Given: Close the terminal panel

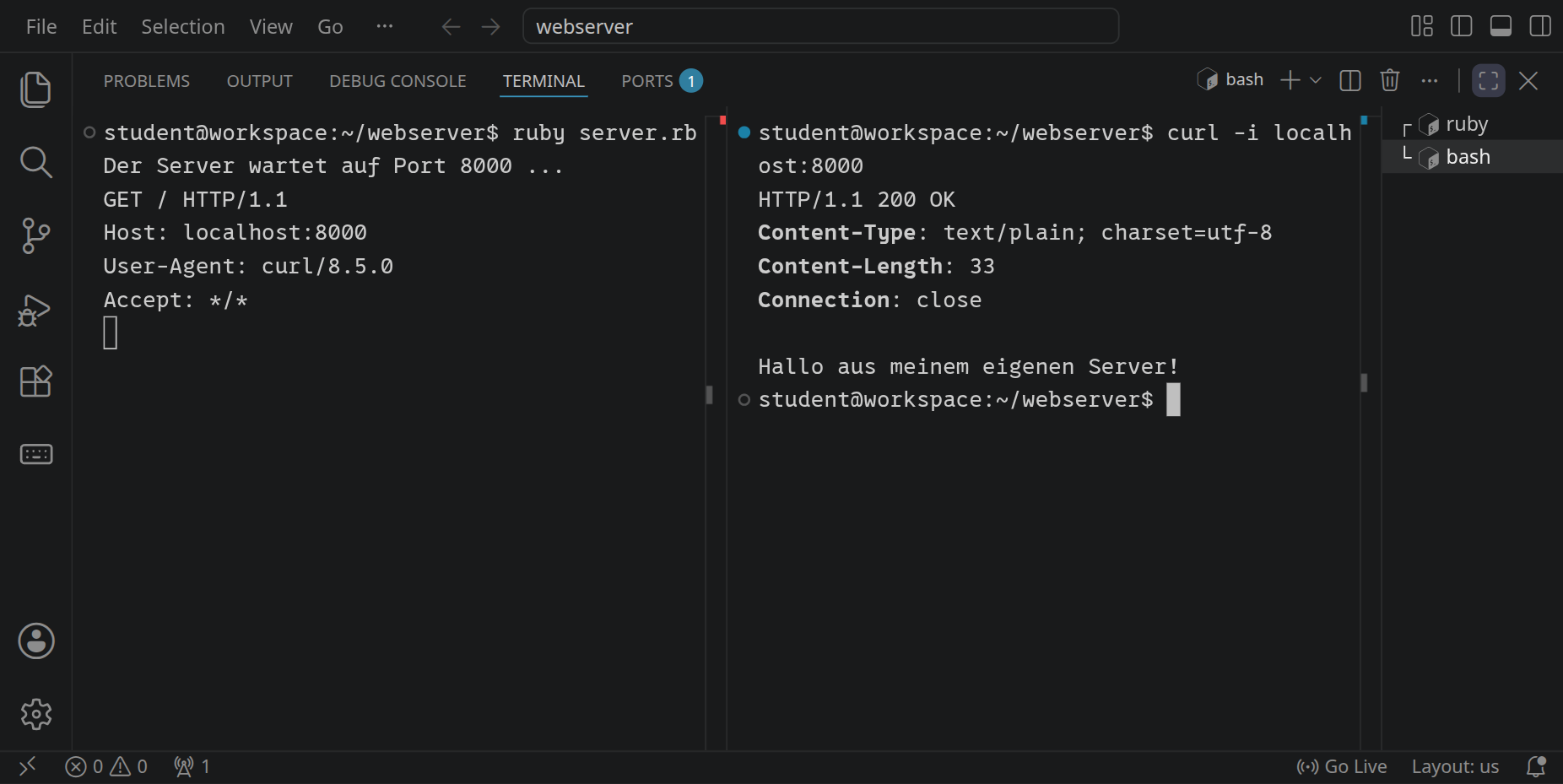Looking at the screenshot, I should tap(1528, 80).
